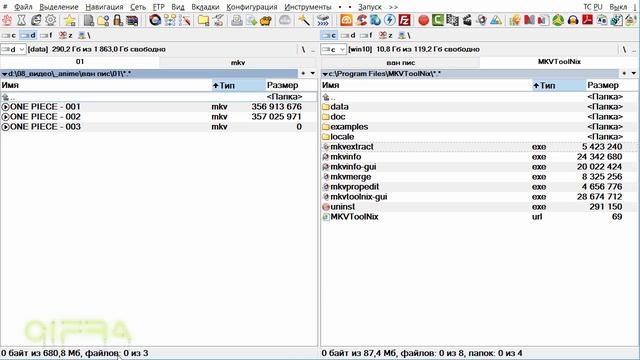Click the green sphere icon
Screen dimensions: 640x360
click(x=558, y=20)
